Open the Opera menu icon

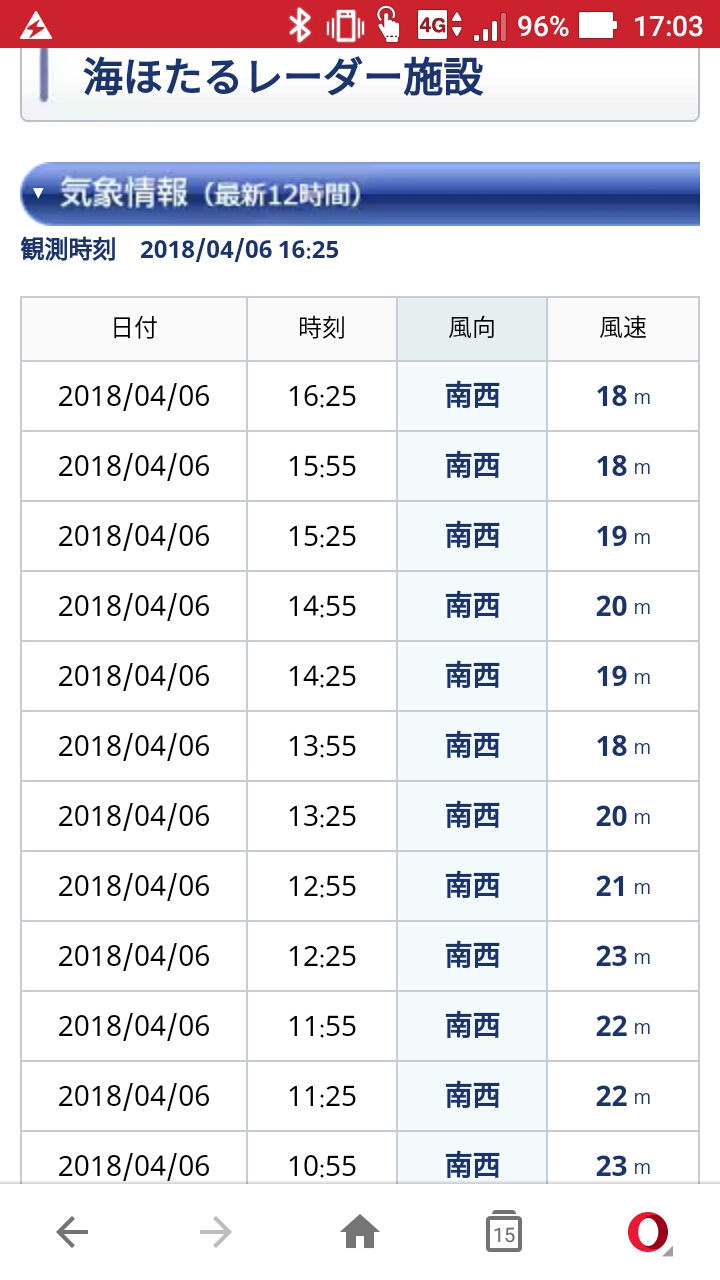pyautogui.click(x=648, y=1232)
